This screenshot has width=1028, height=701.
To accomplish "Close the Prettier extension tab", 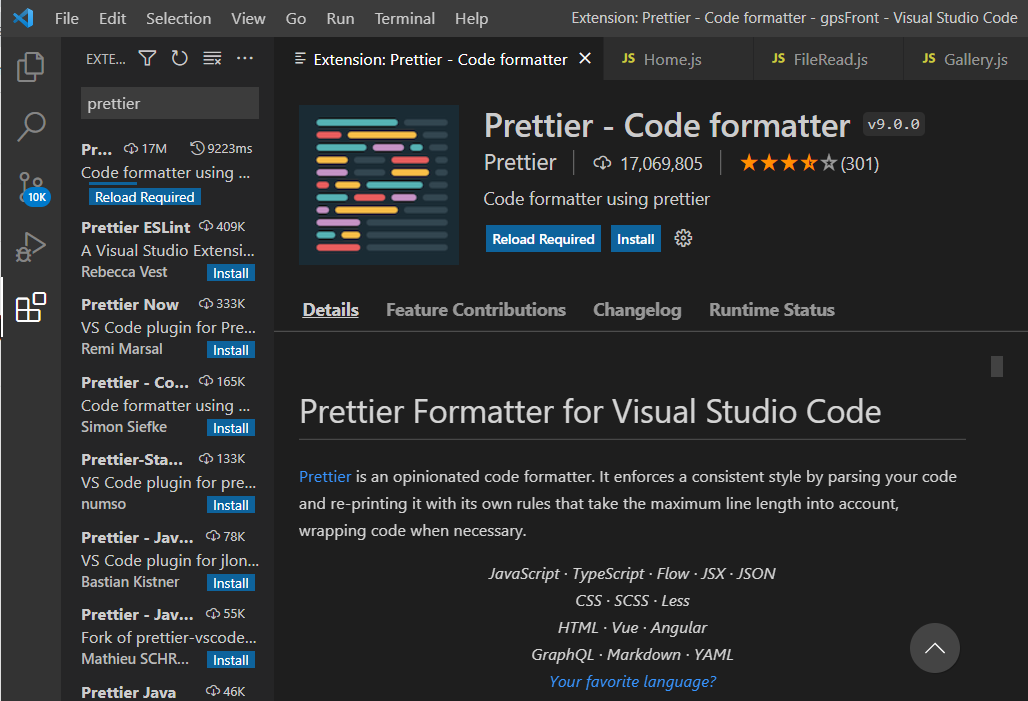I will coord(585,58).
